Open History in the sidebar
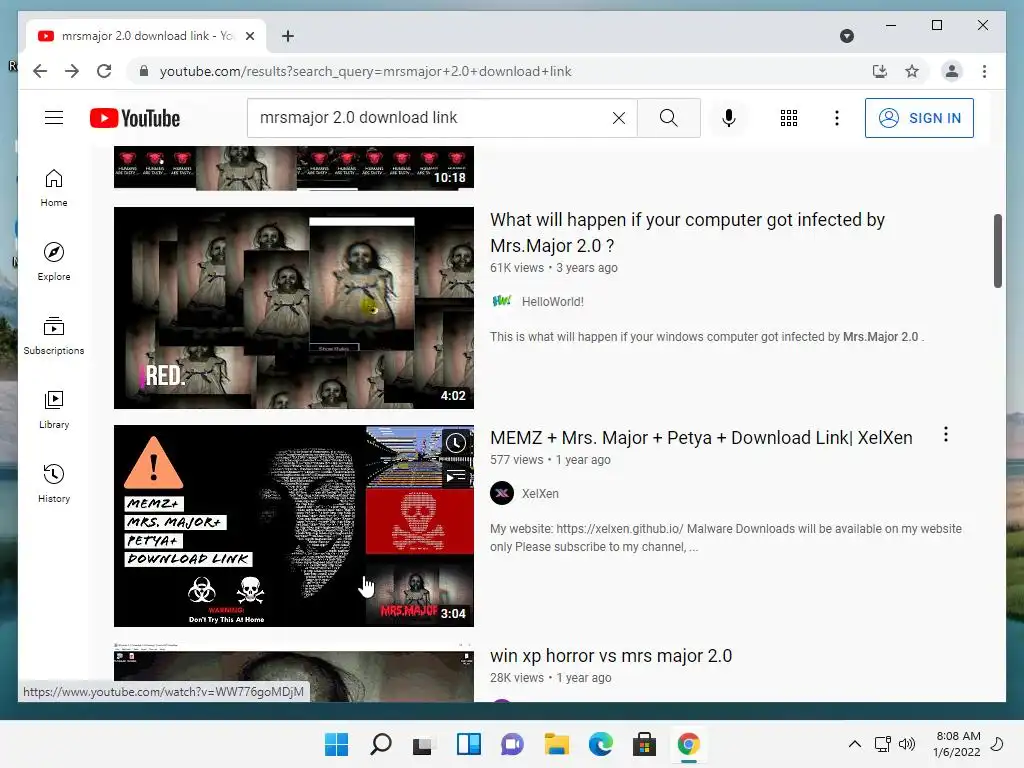 tap(54, 483)
